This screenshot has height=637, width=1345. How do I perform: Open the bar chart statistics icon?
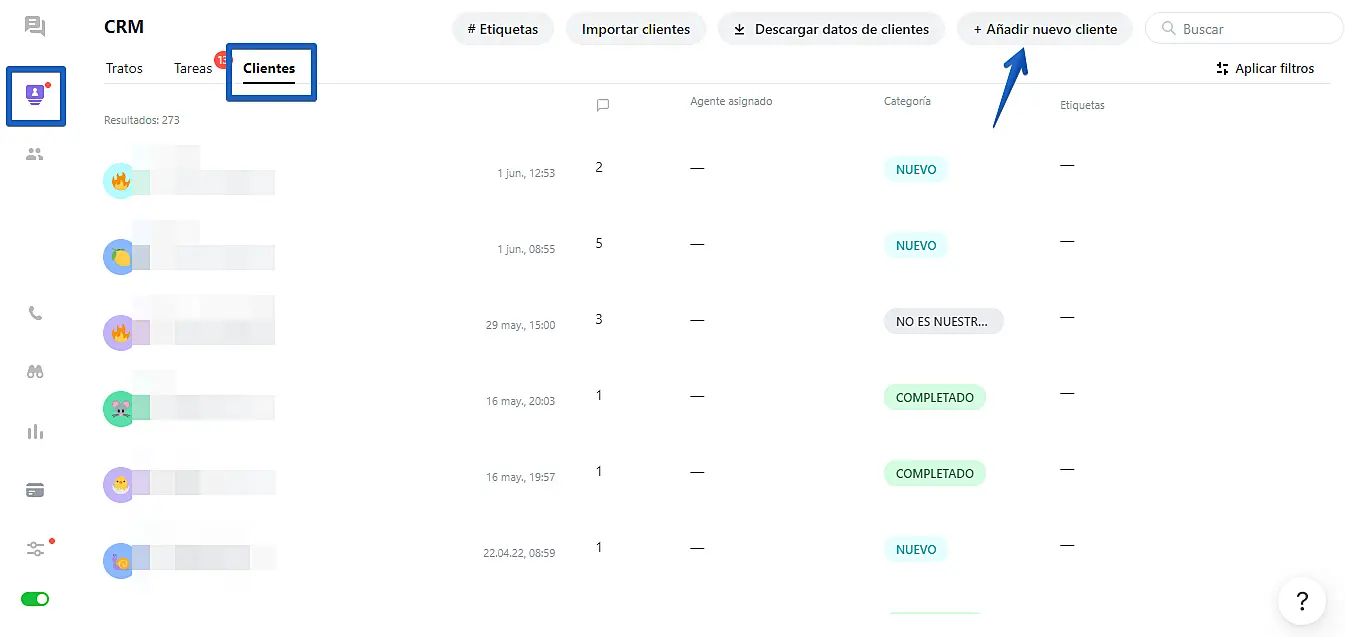click(x=35, y=432)
